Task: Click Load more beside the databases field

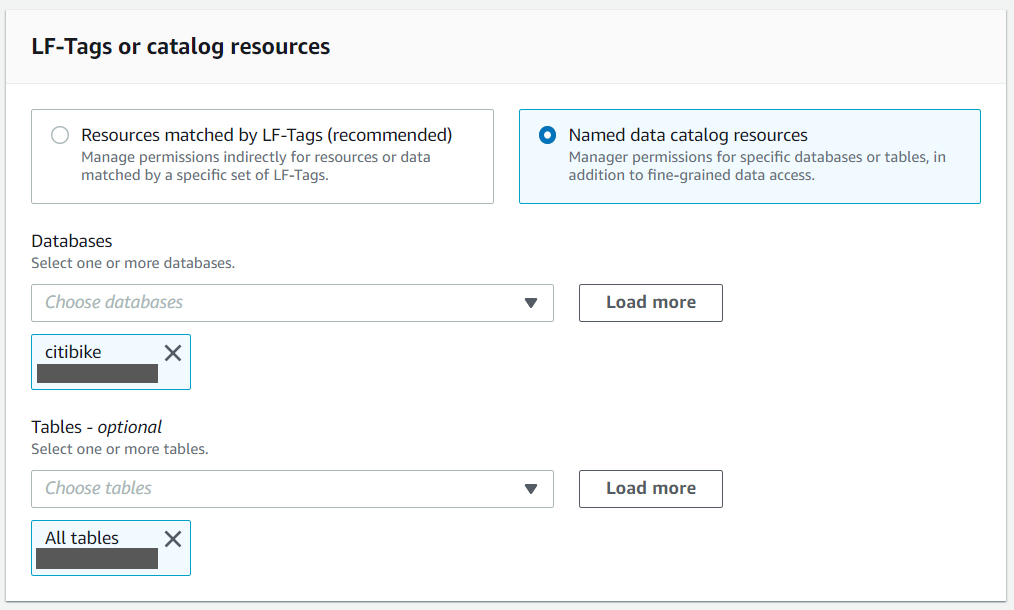Action: pyautogui.click(x=650, y=302)
